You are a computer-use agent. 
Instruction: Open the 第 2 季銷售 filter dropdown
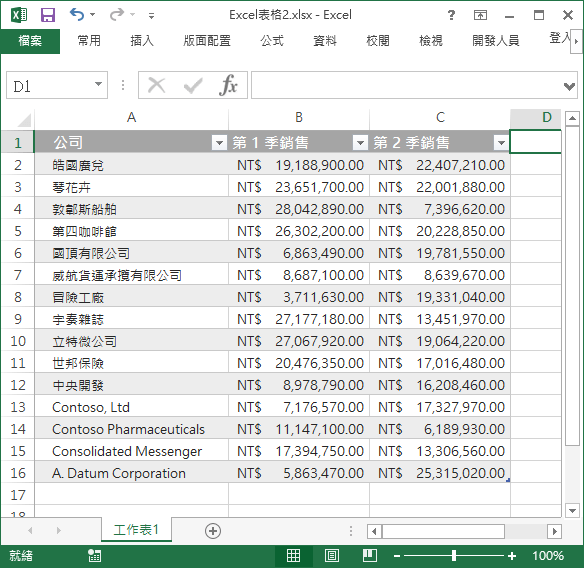click(501, 143)
